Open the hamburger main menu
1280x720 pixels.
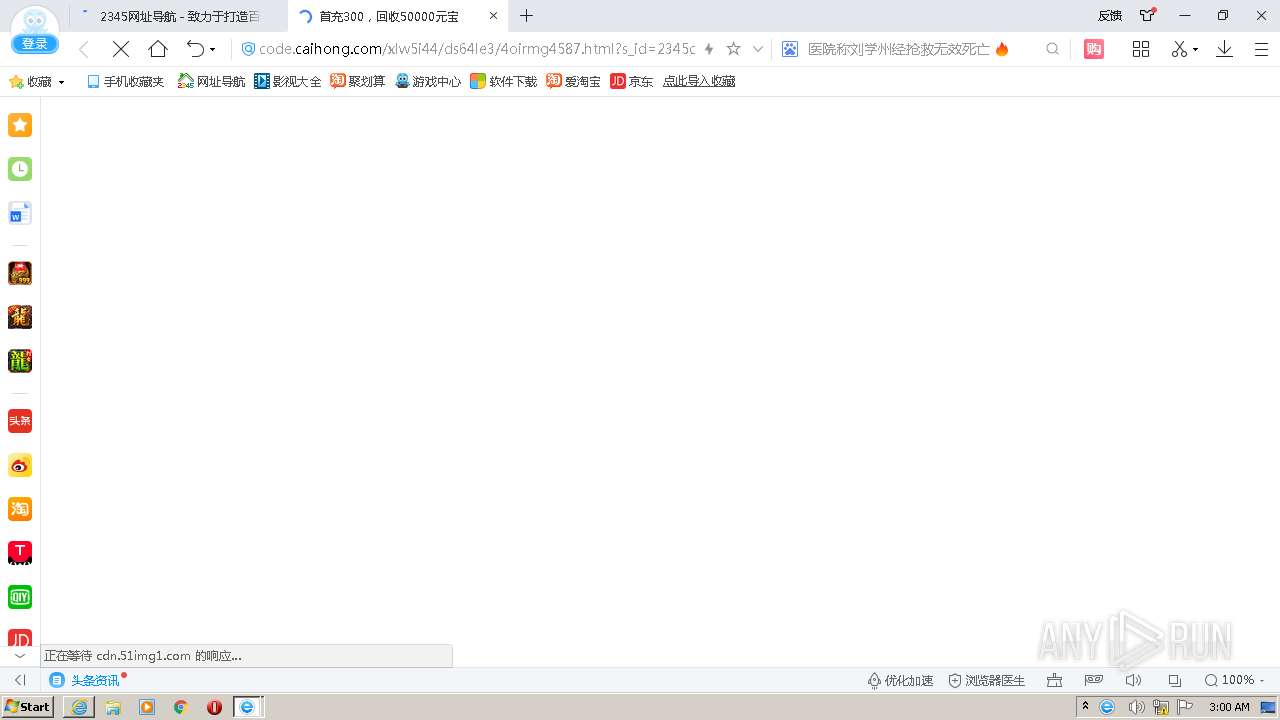1261,49
